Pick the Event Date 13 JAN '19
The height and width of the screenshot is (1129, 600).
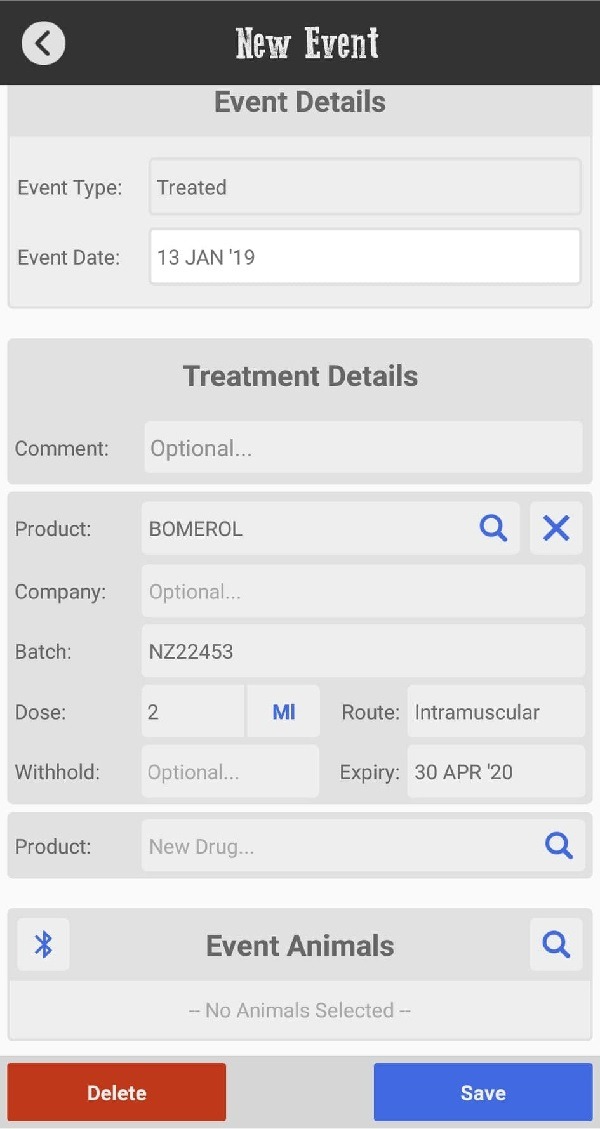pyautogui.click(x=365, y=257)
